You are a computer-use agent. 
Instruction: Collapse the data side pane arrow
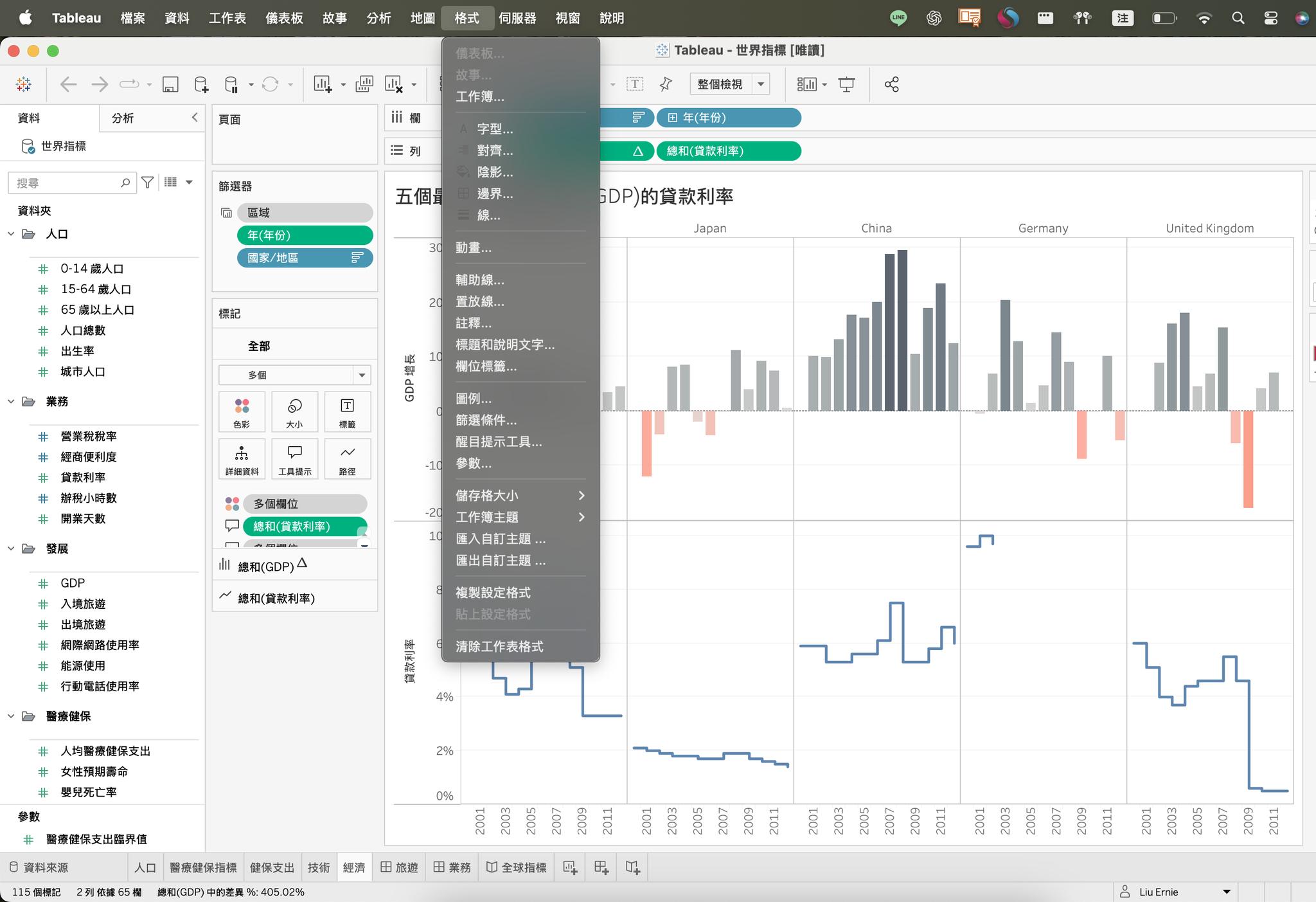(x=195, y=117)
